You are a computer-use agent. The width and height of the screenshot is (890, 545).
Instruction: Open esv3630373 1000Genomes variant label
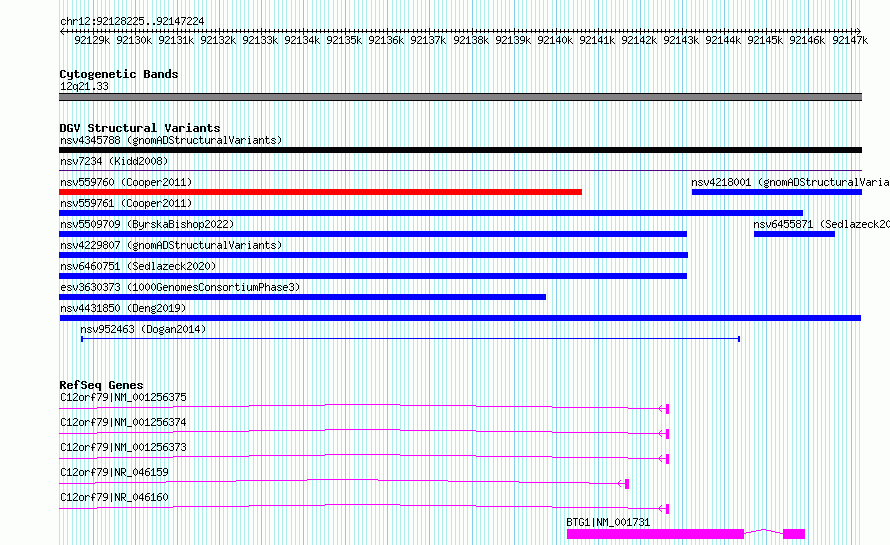180,287
